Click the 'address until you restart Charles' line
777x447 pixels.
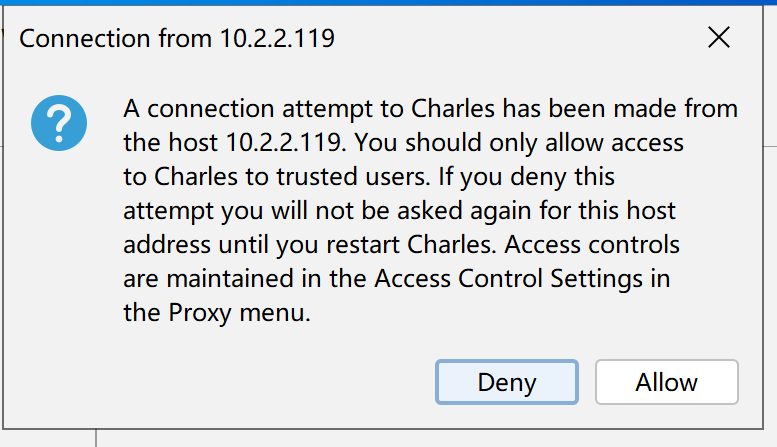tap(401, 245)
